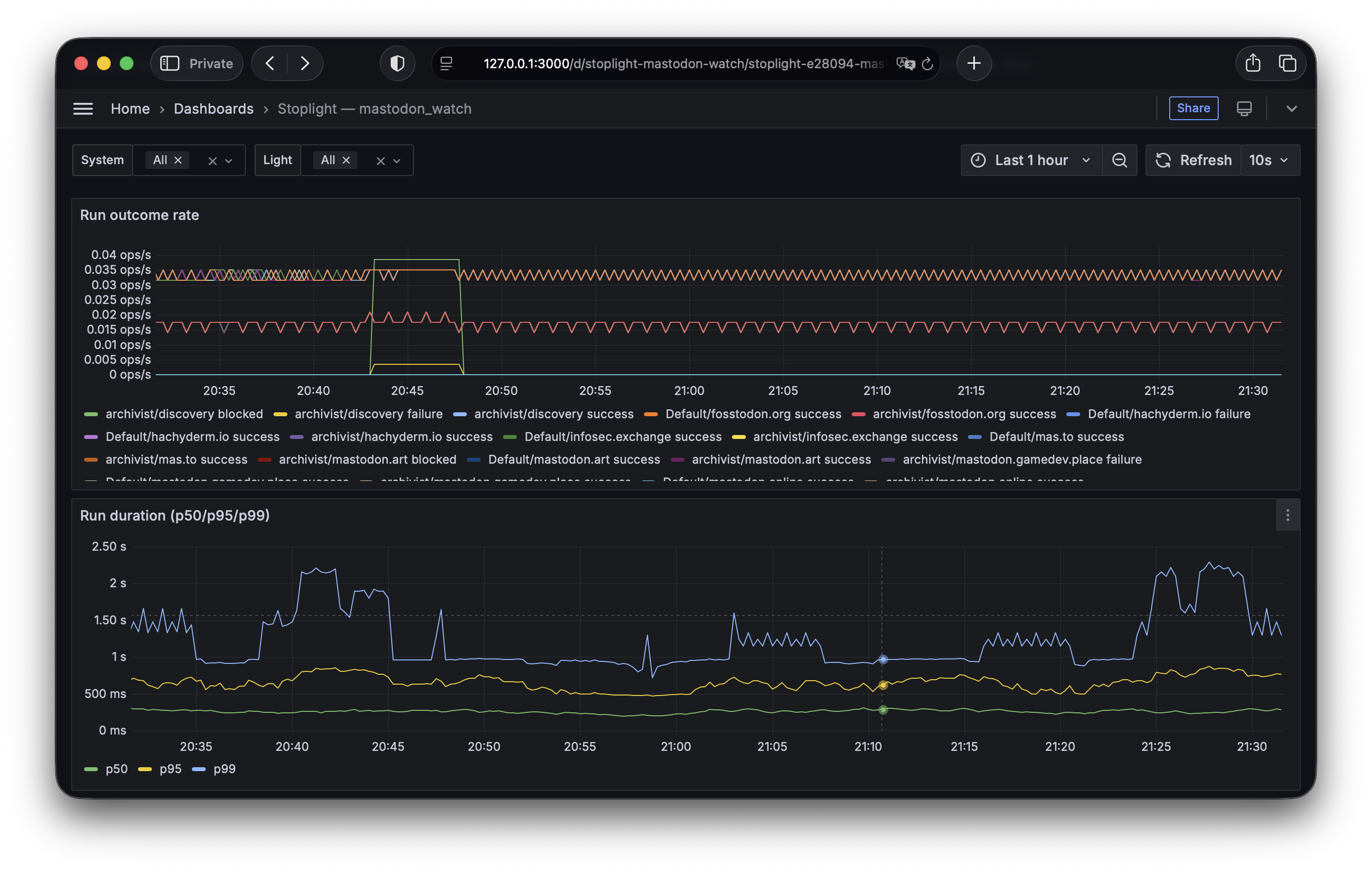This screenshot has width=1372, height=872.
Task: Zoom out the time range
Action: (1119, 160)
